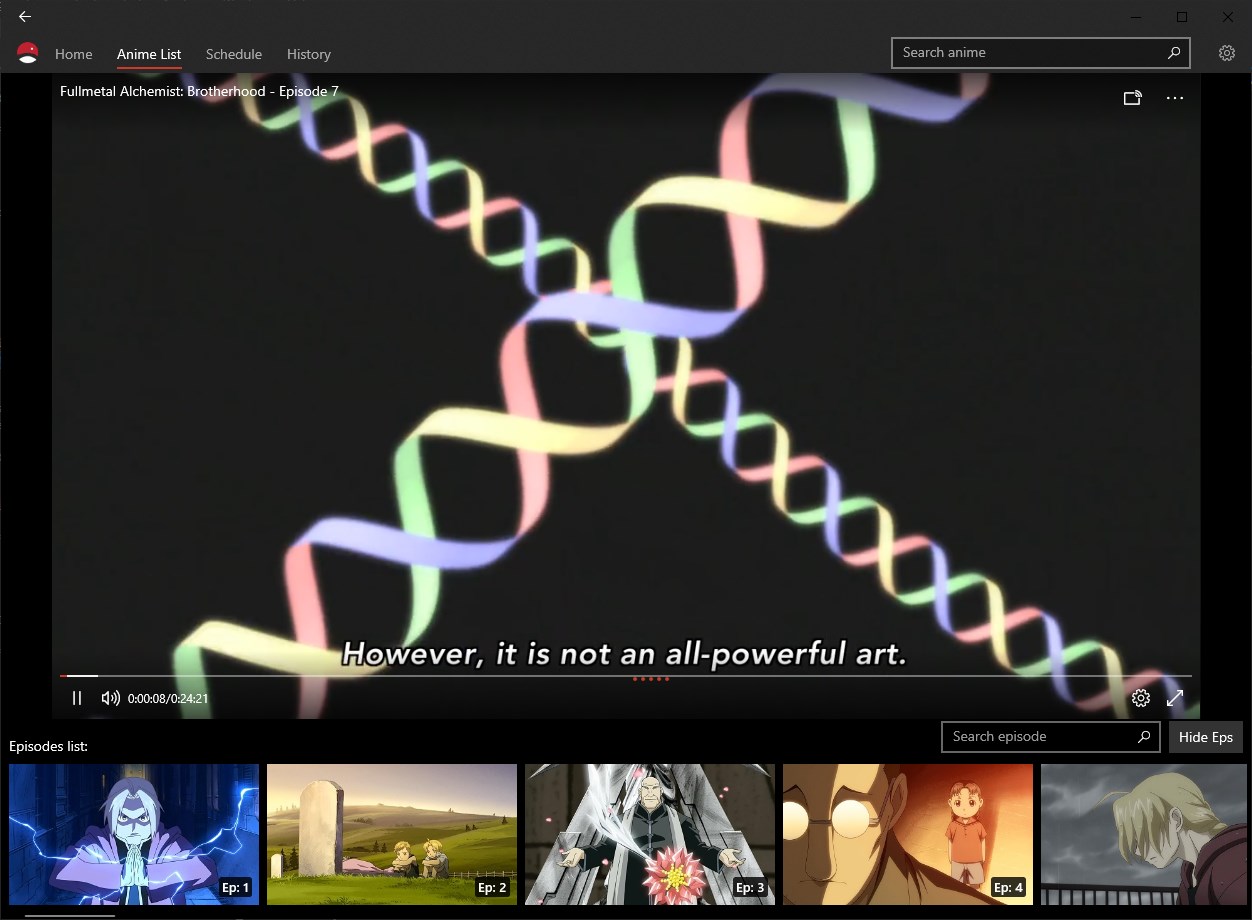Switch to the Schedule tab
Screen dimensions: 1252x920
(234, 54)
